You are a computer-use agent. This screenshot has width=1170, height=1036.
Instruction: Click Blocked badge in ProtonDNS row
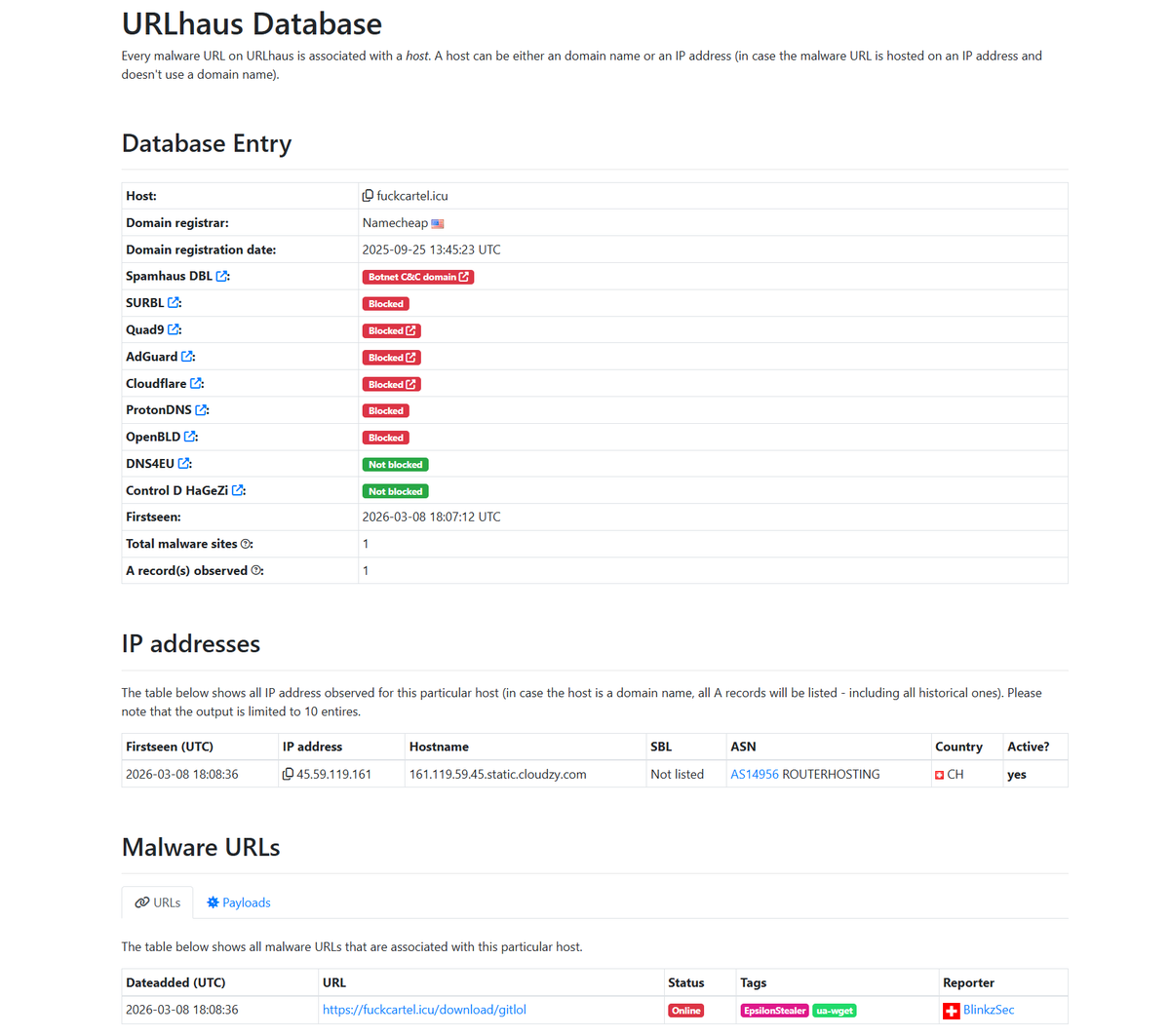point(386,411)
